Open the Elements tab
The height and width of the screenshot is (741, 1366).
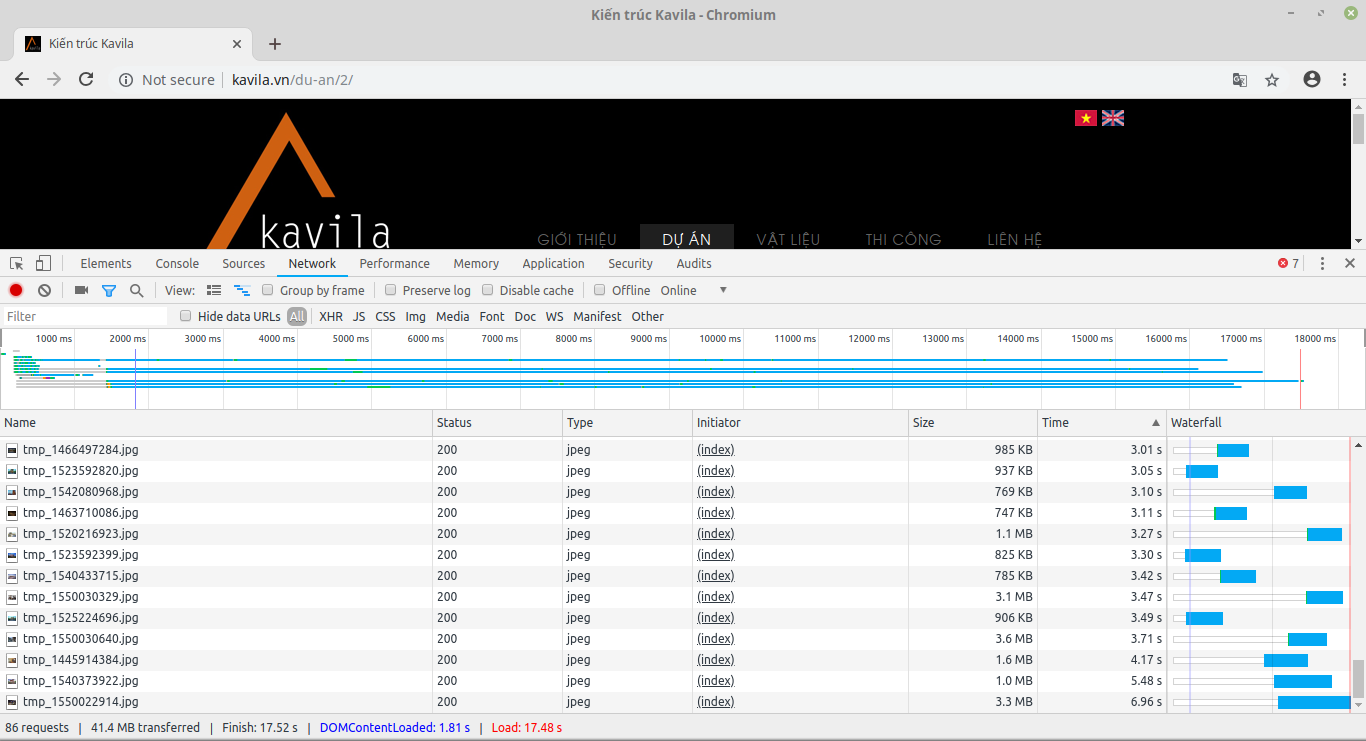click(106, 264)
